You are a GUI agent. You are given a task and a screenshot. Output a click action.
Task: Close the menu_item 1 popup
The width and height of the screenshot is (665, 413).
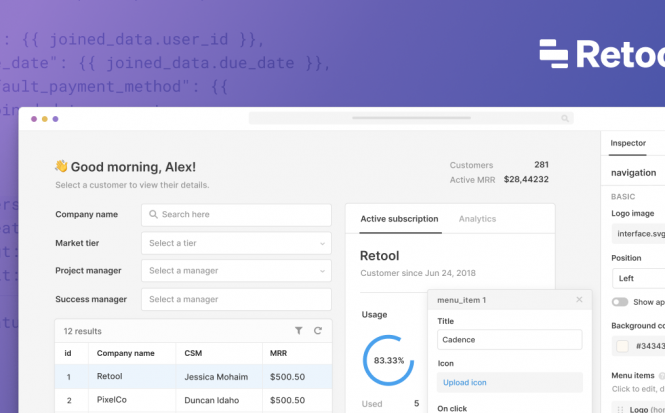579,299
